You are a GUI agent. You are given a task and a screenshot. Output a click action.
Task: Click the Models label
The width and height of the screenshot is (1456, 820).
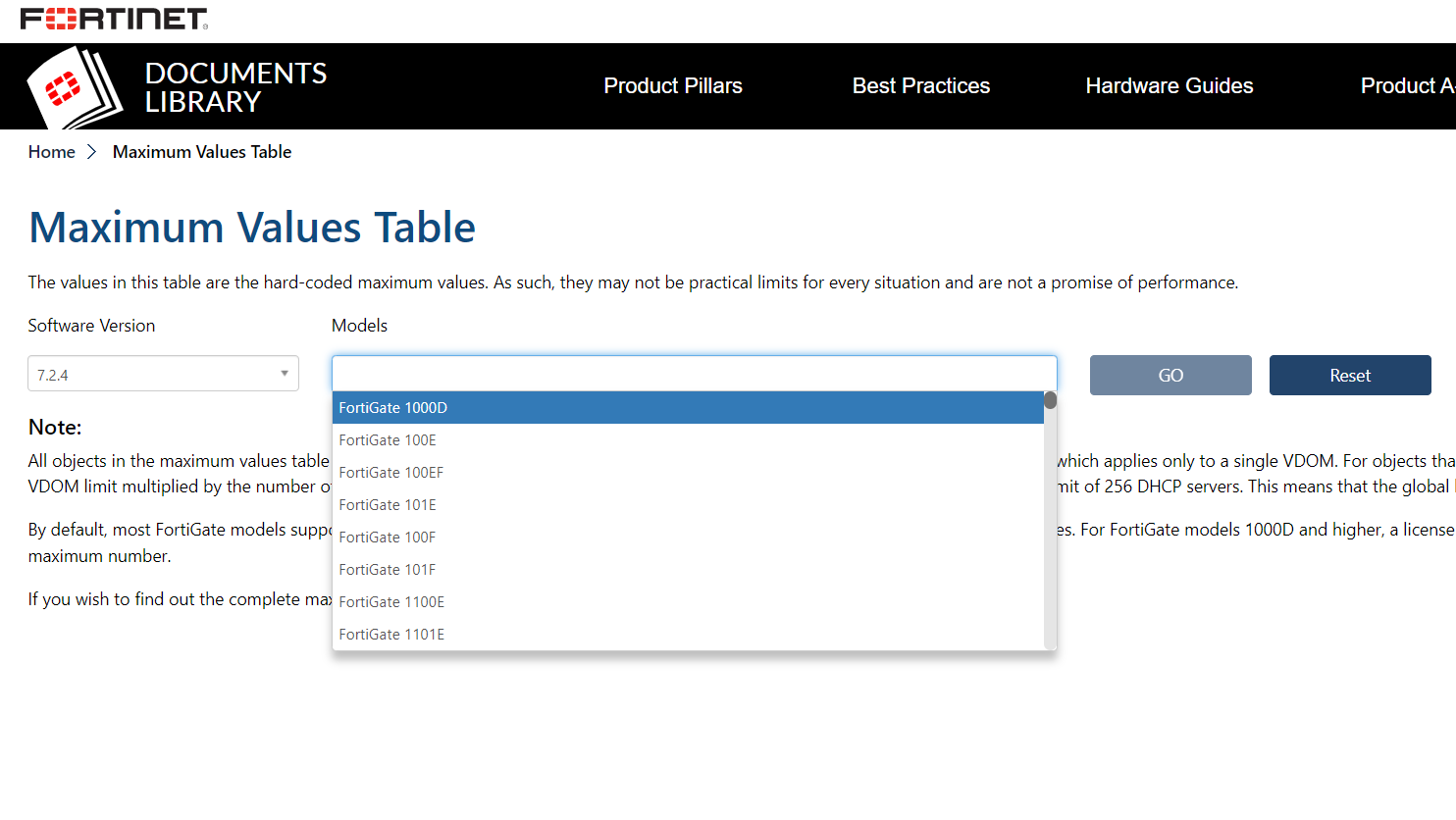coord(359,326)
